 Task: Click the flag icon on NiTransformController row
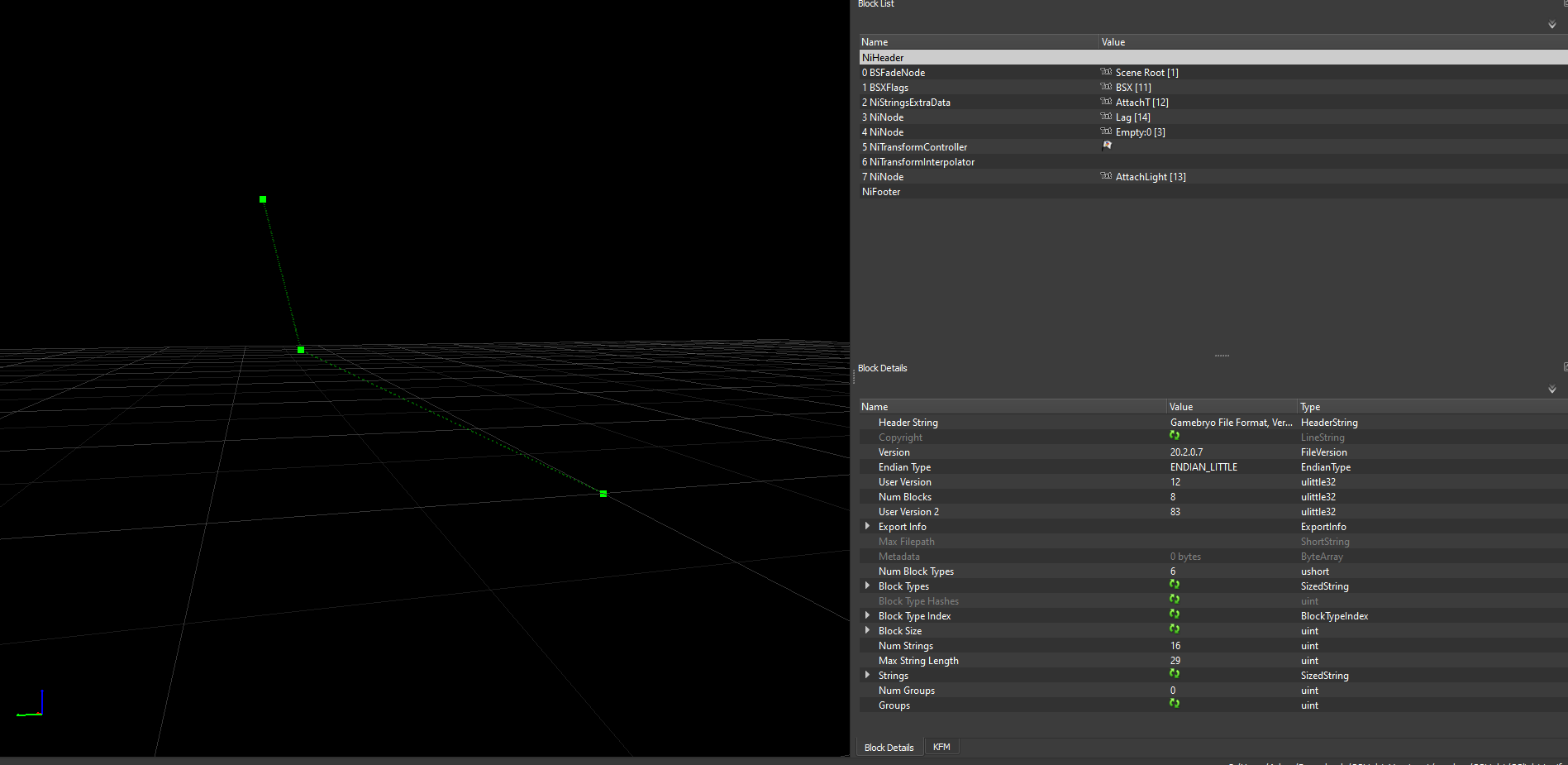(x=1107, y=145)
